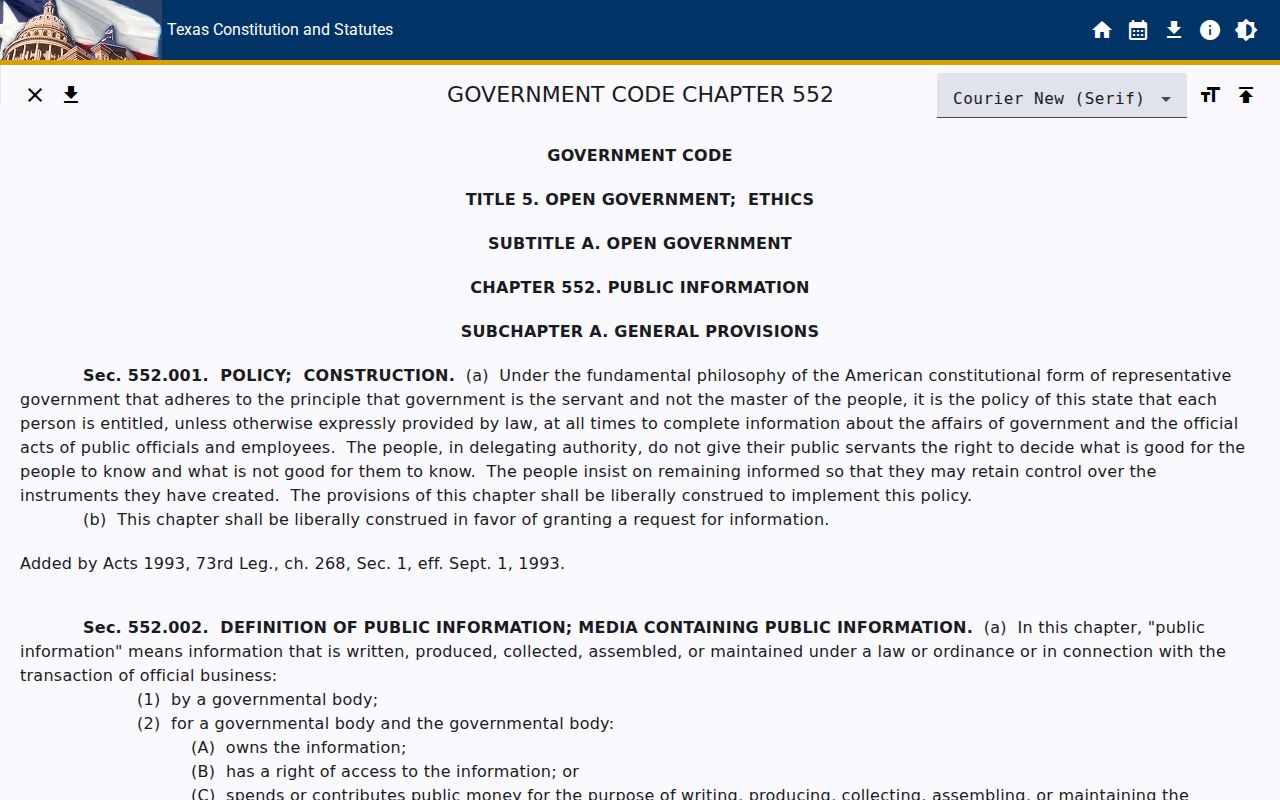The height and width of the screenshot is (800, 1280).
Task: Click '(B) has a right of access' line
Action: [385, 771]
